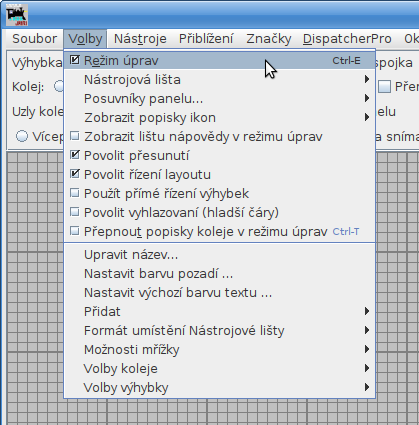Click the JMRI locomotive window icon
Image resolution: width=419 pixels, height=425 pixels.
pos(17,15)
